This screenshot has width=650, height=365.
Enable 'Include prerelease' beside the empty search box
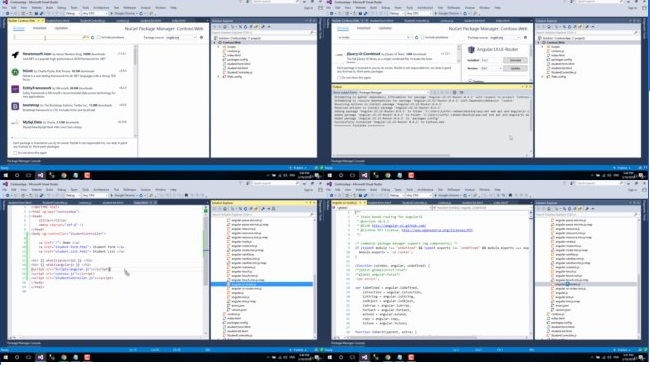(98, 37)
